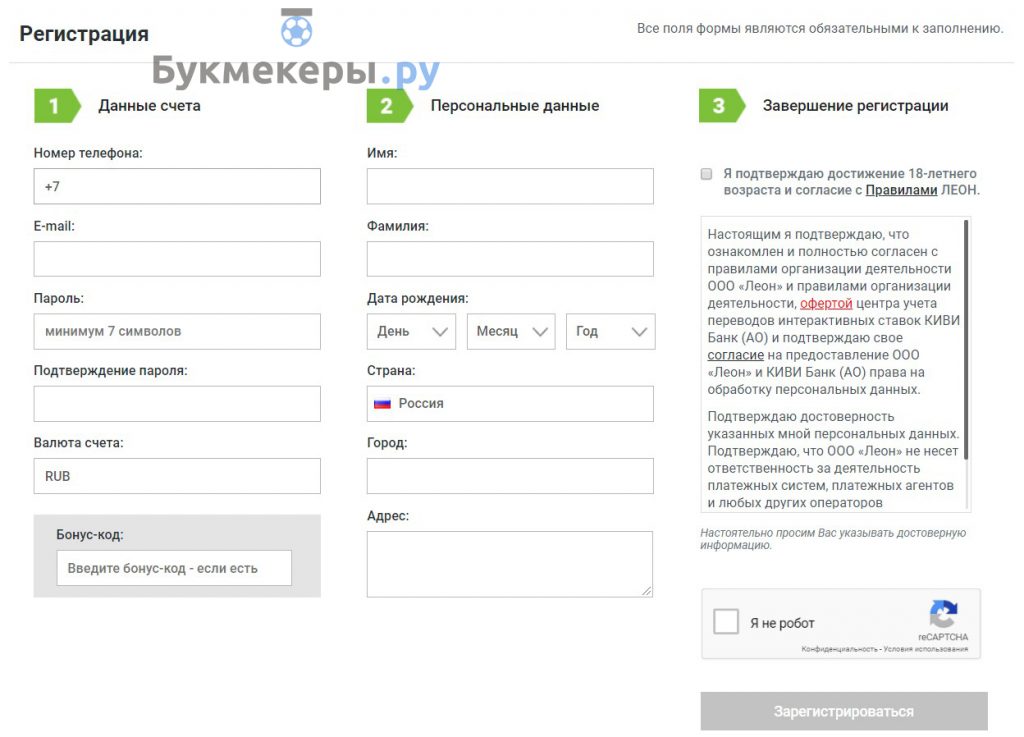The height and width of the screenshot is (737, 1024).
Task: Click the согласие link in agreement text
Action: tap(735, 355)
